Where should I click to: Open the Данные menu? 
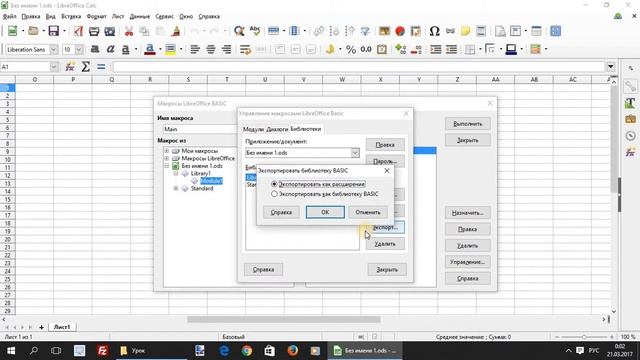(x=140, y=16)
